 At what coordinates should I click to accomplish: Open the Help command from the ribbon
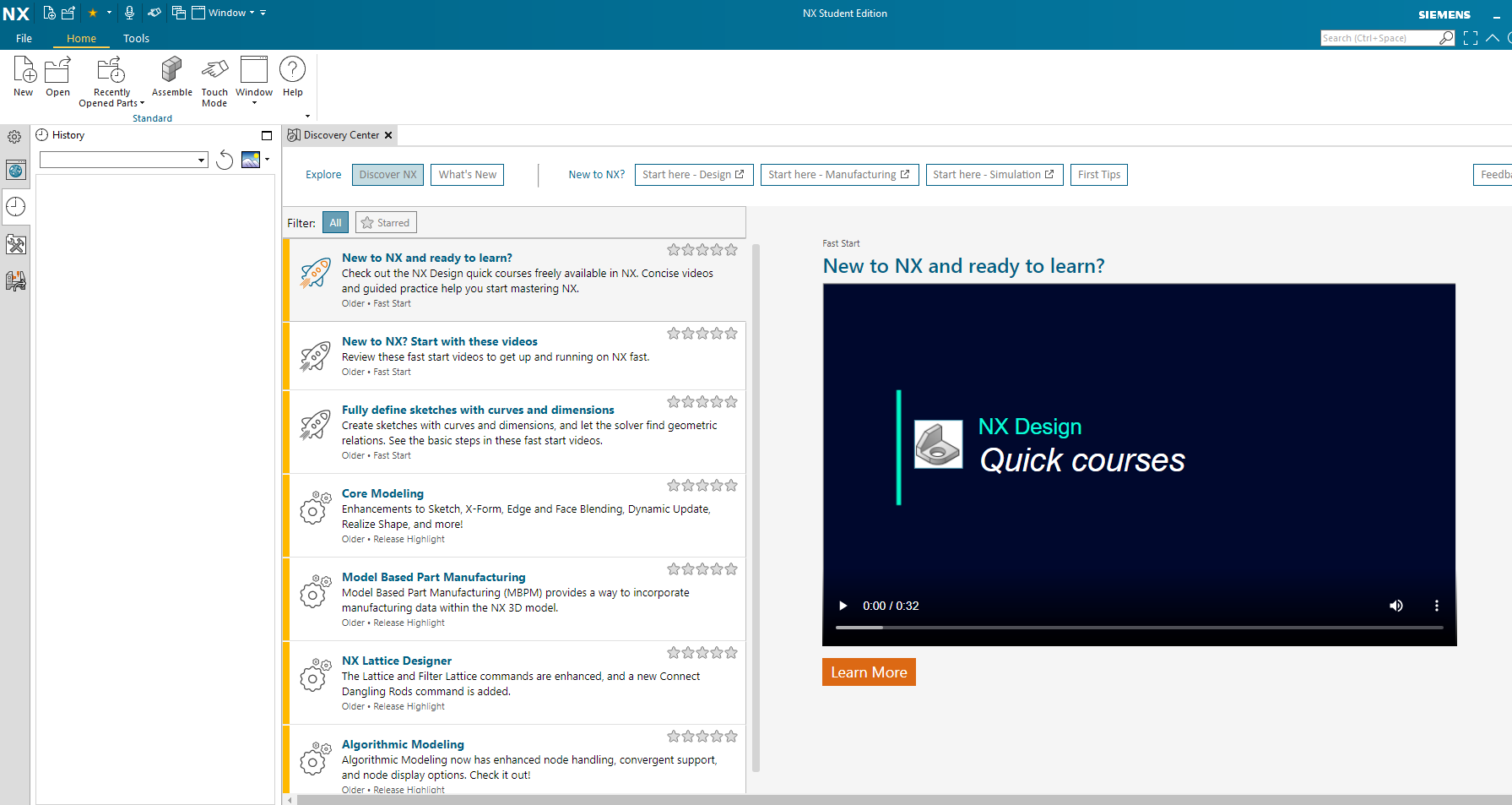pos(292,76)
